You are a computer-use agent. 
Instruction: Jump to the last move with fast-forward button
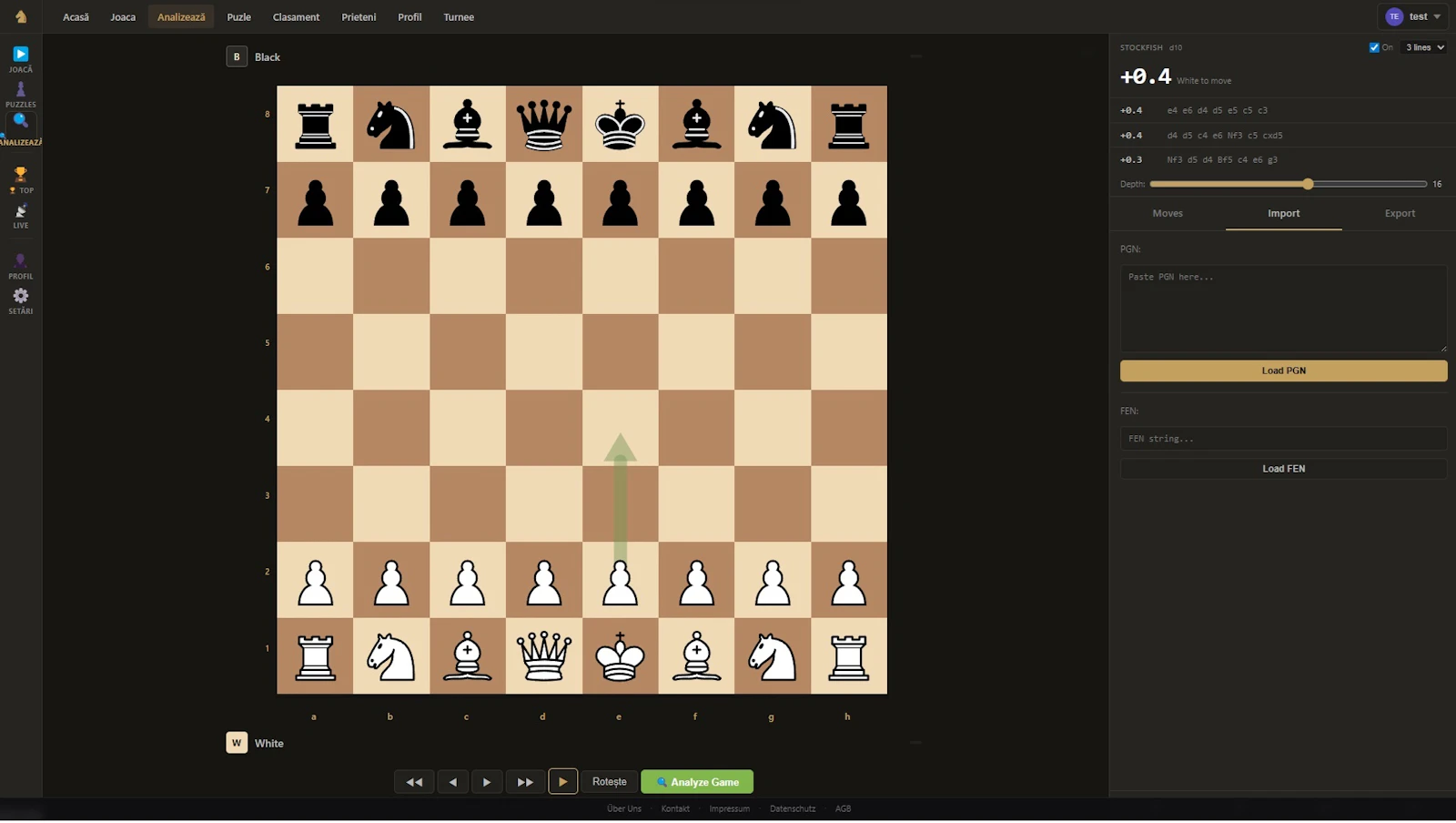(525, 782)
